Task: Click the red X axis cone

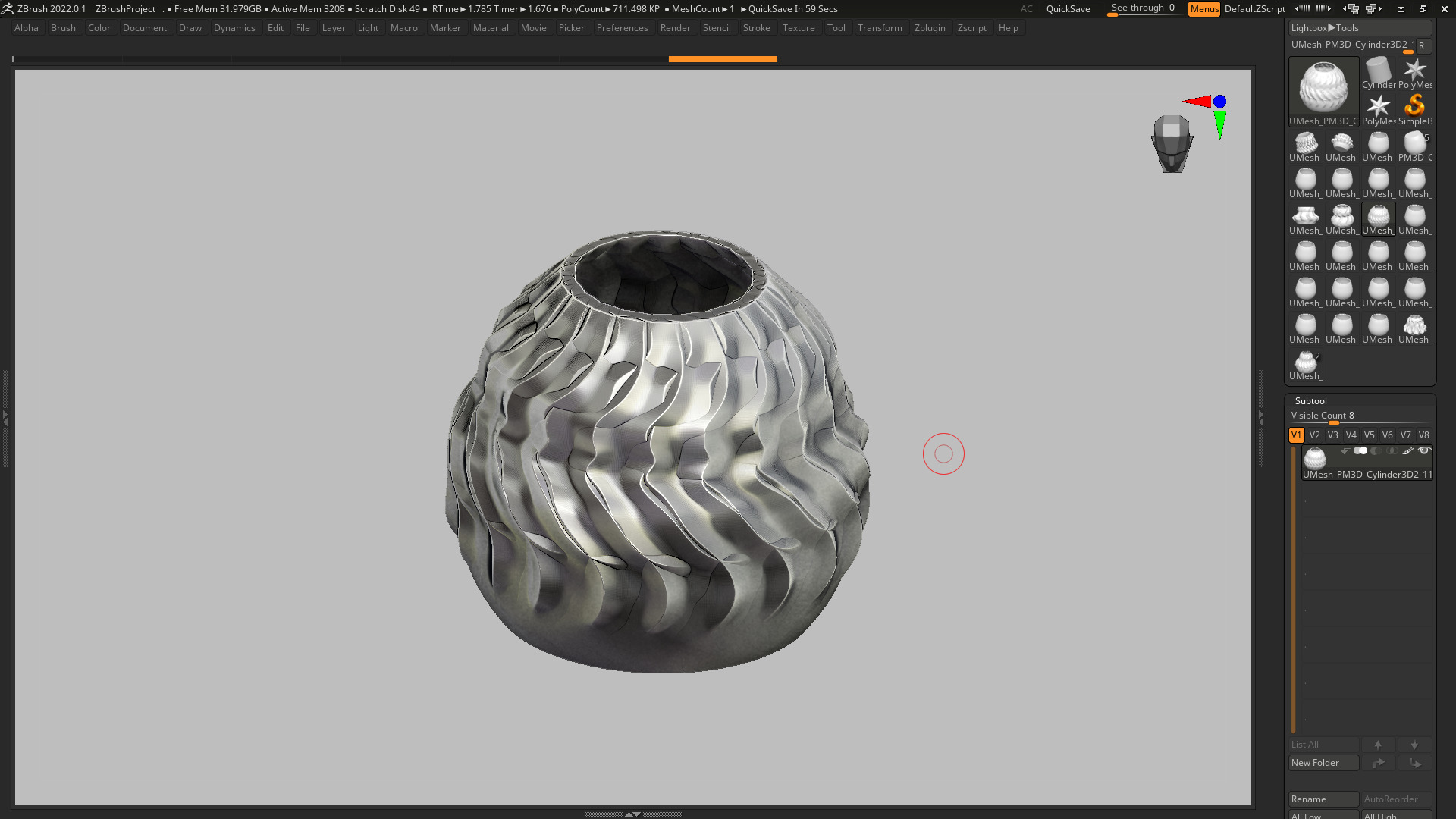Action: tap(1197, 101)
